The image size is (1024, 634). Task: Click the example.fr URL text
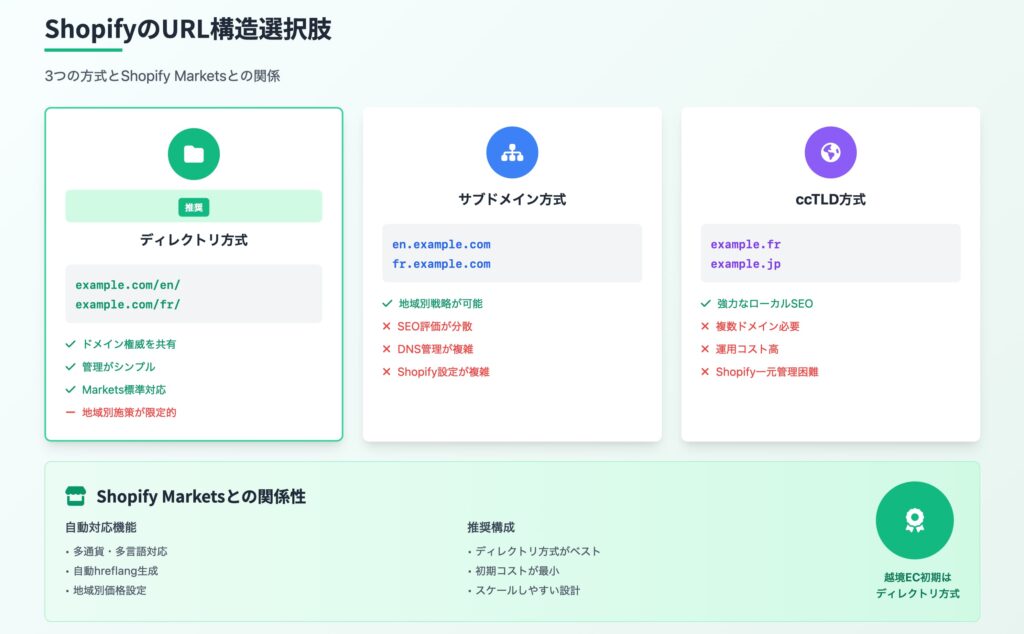[x=746, y=245]
